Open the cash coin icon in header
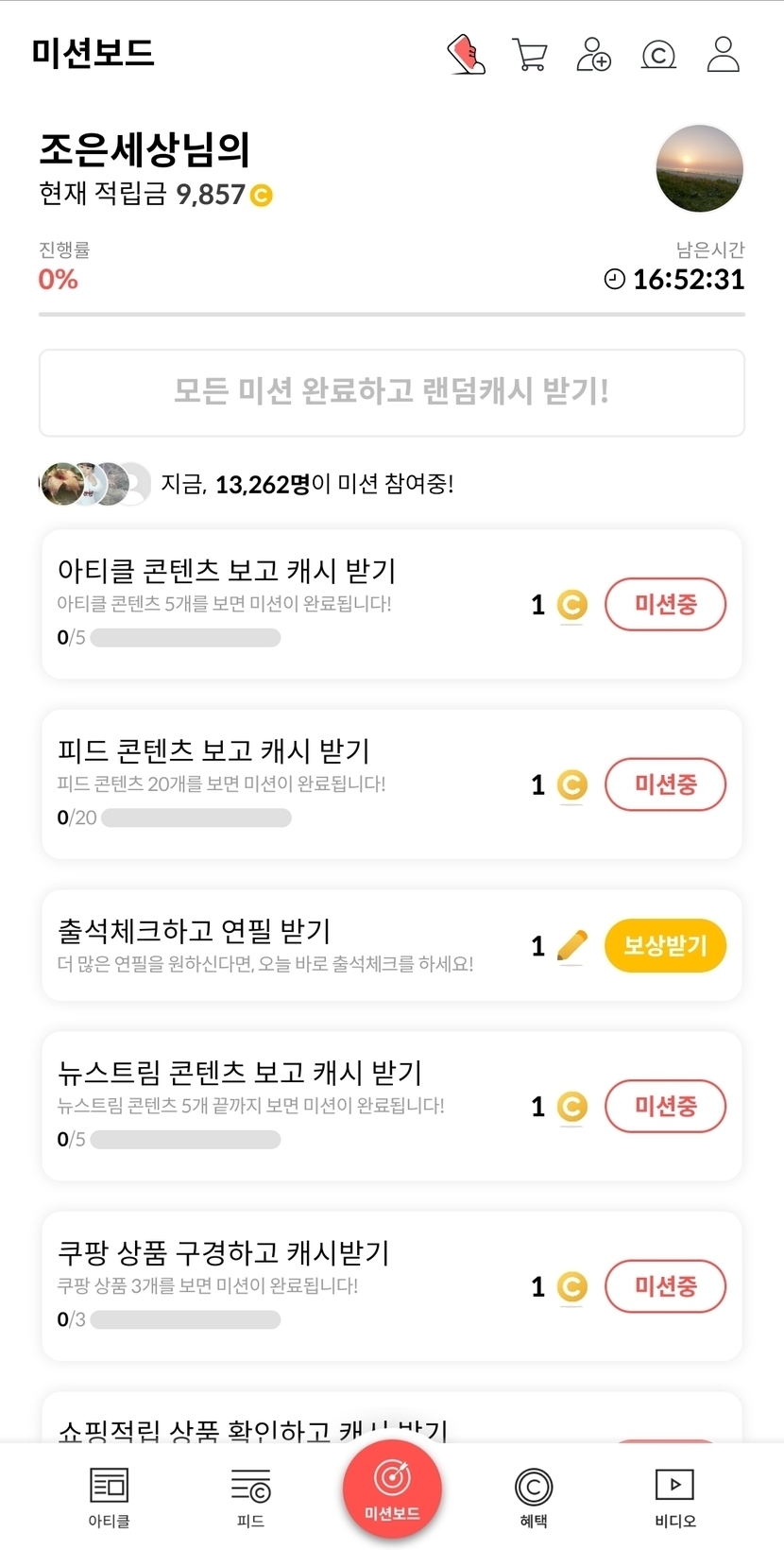This screenshot has width=784, height=1550. tap(658, 55)
